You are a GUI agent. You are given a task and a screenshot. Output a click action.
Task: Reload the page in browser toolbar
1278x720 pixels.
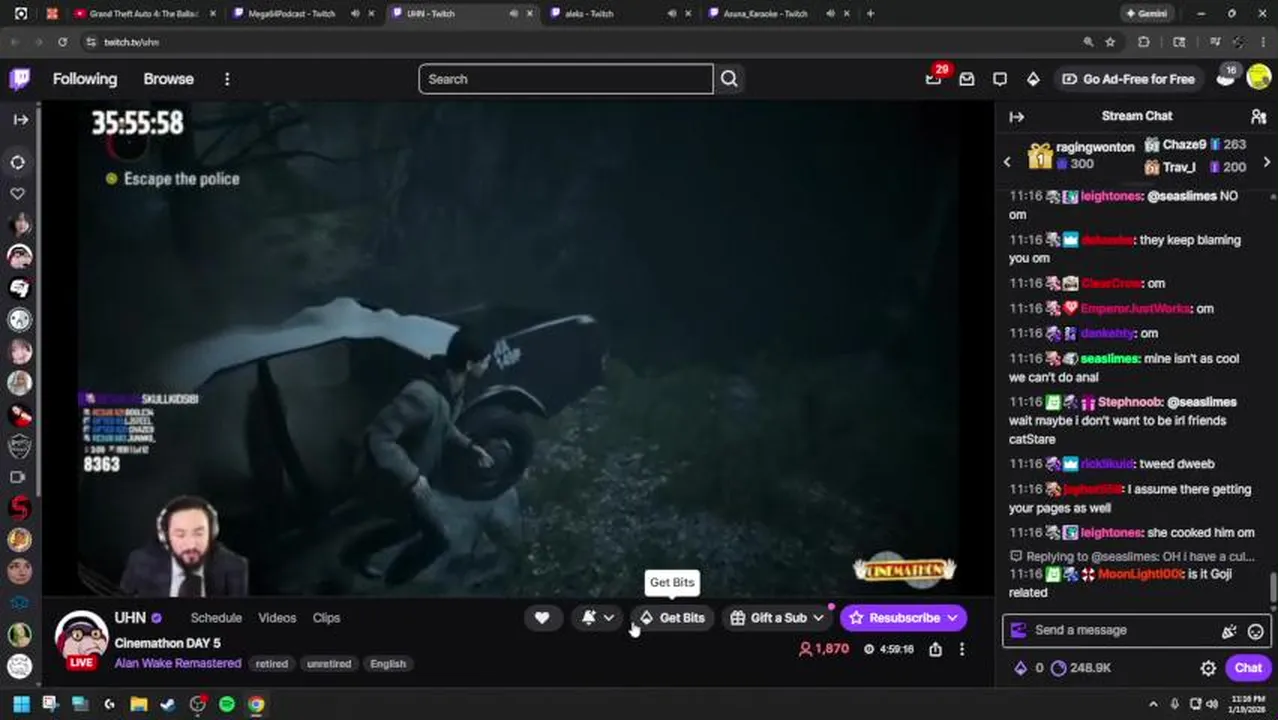click(x=62, y=42)
